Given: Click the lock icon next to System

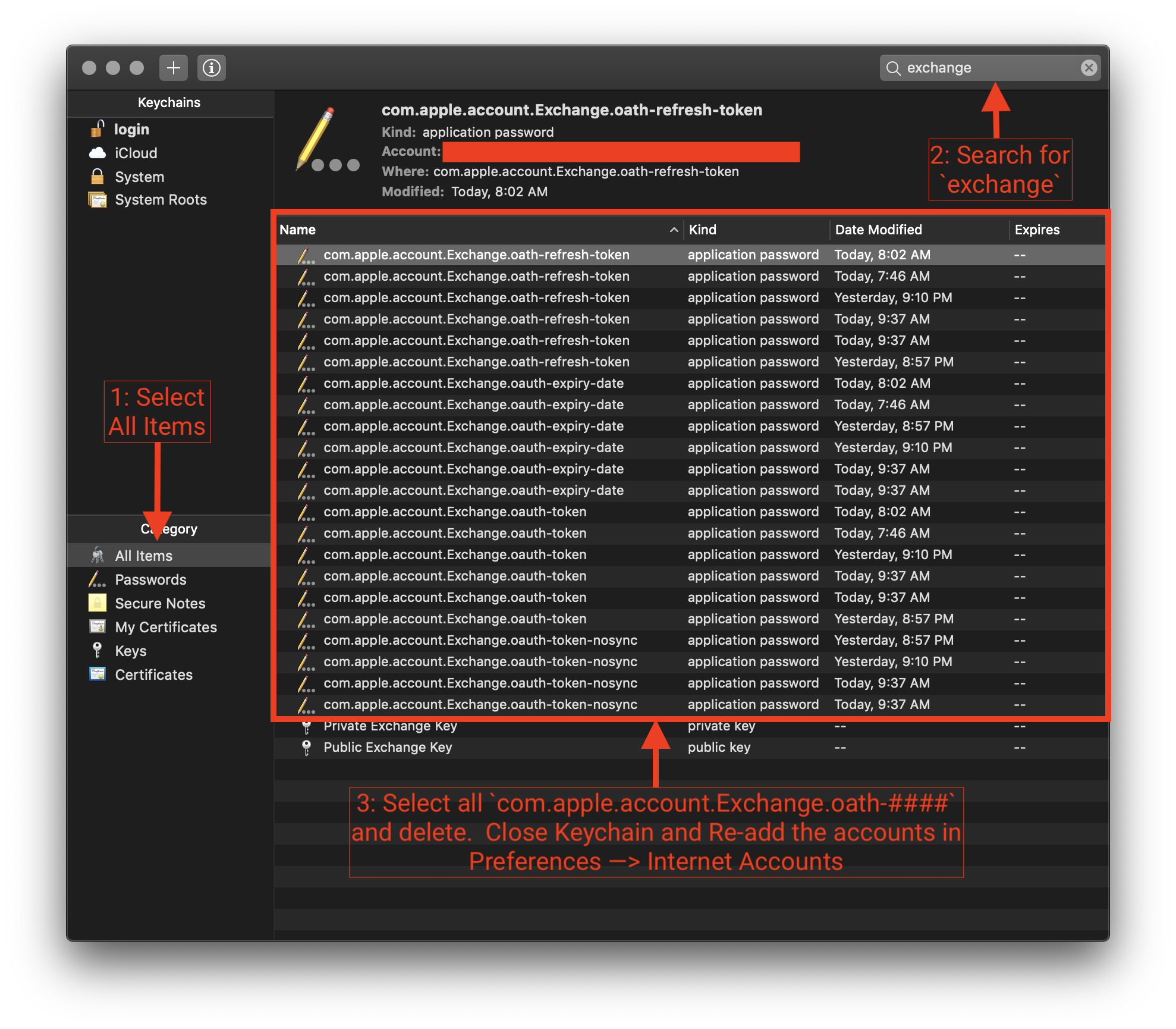Looking at the screenshot, I should [x=98, y=176].
